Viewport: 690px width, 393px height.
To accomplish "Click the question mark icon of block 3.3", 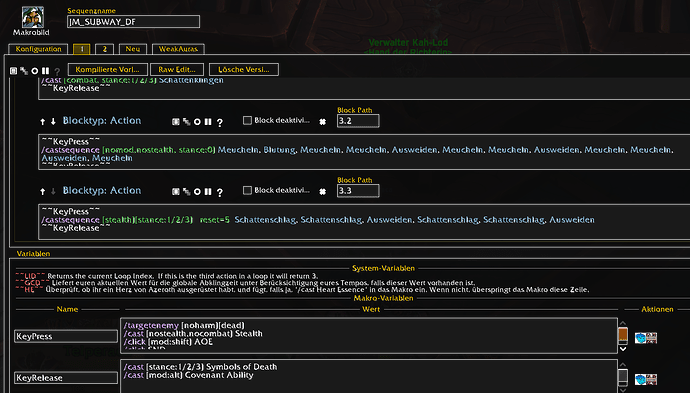I will coord(219,192).
